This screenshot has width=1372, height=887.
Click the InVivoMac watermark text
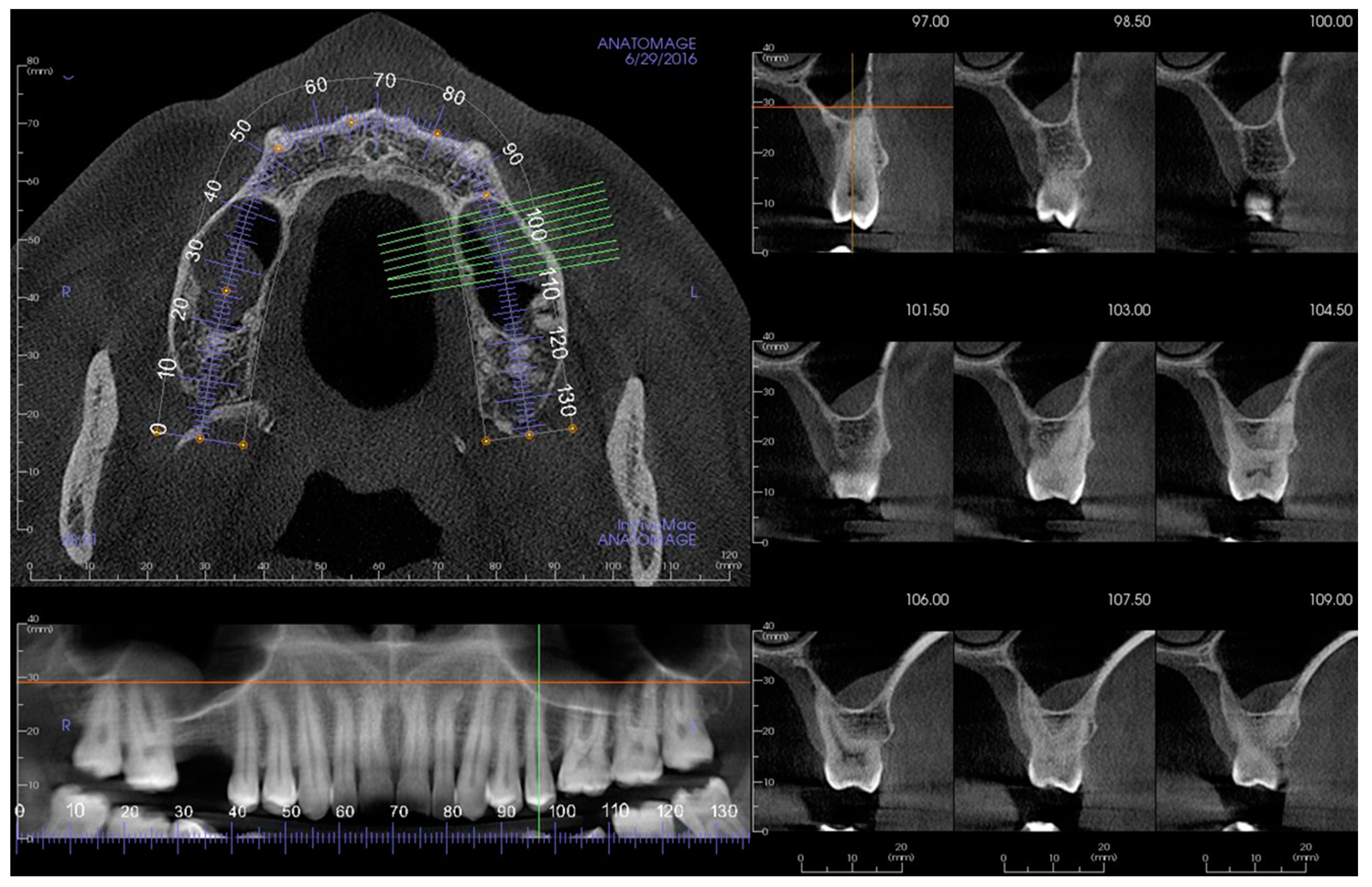coord(656,525)
